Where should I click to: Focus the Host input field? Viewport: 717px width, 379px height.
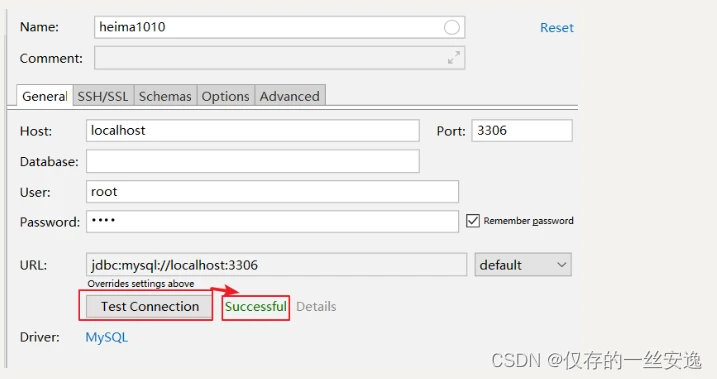point(252,131)
